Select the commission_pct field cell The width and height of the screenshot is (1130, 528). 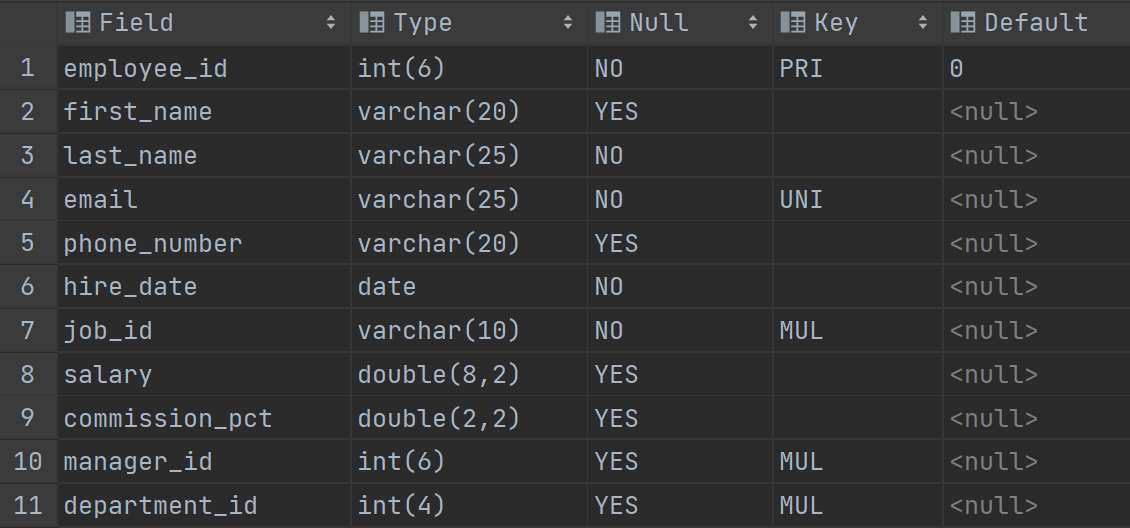click(204, 418)
